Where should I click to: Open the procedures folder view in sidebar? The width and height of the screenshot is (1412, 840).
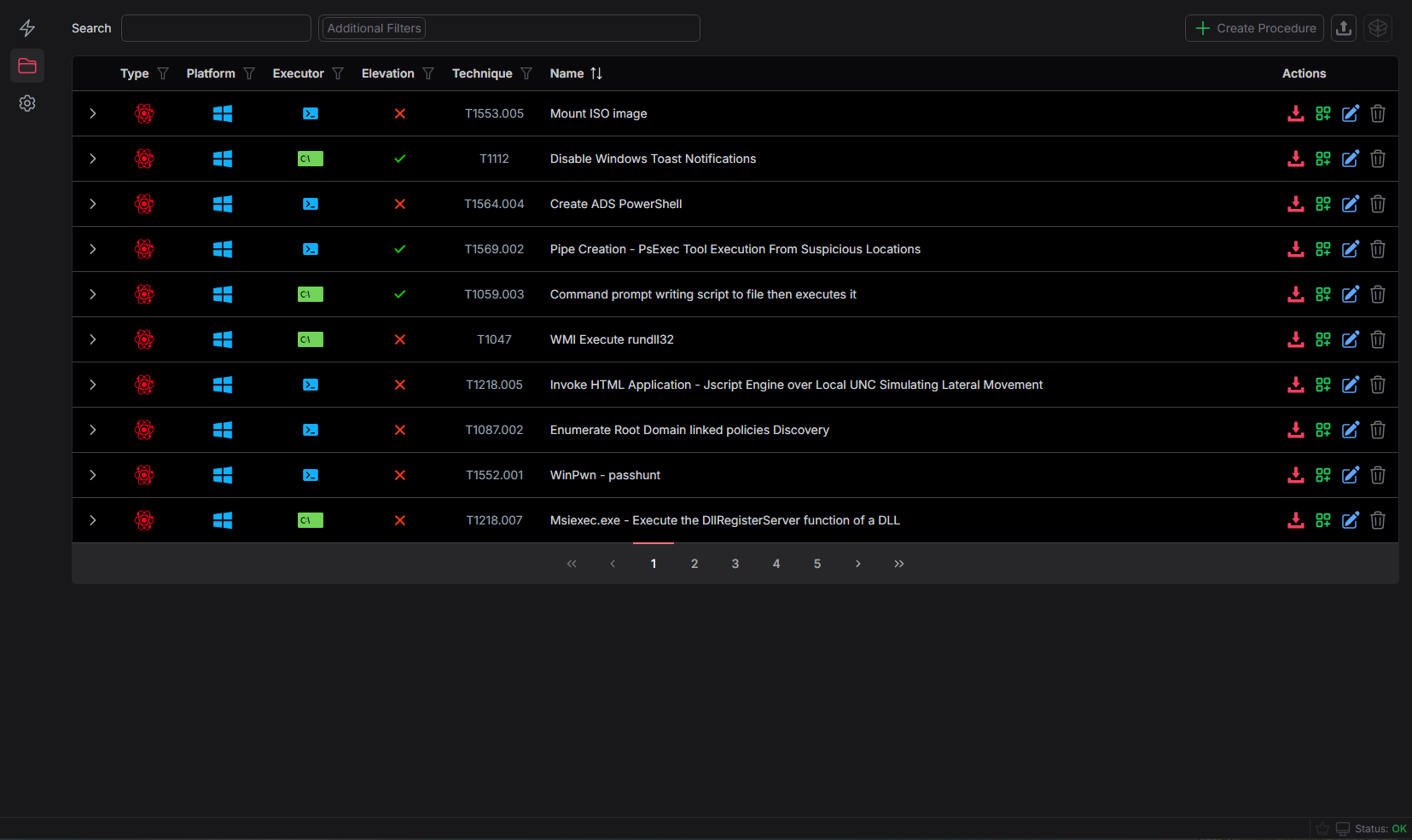[x=26, y=66]
